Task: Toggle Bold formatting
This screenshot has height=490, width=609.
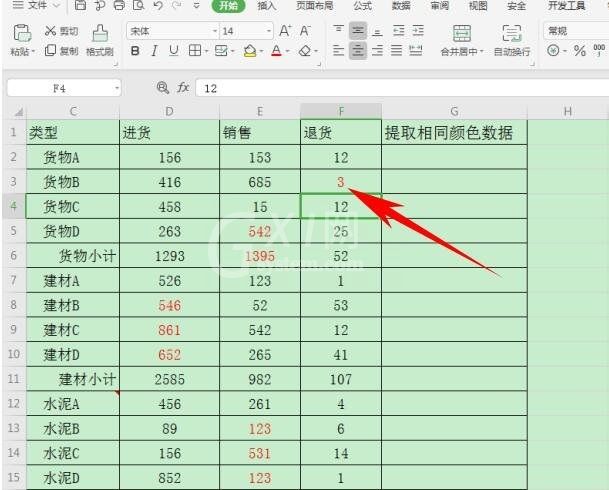Action: coord(135,50)
